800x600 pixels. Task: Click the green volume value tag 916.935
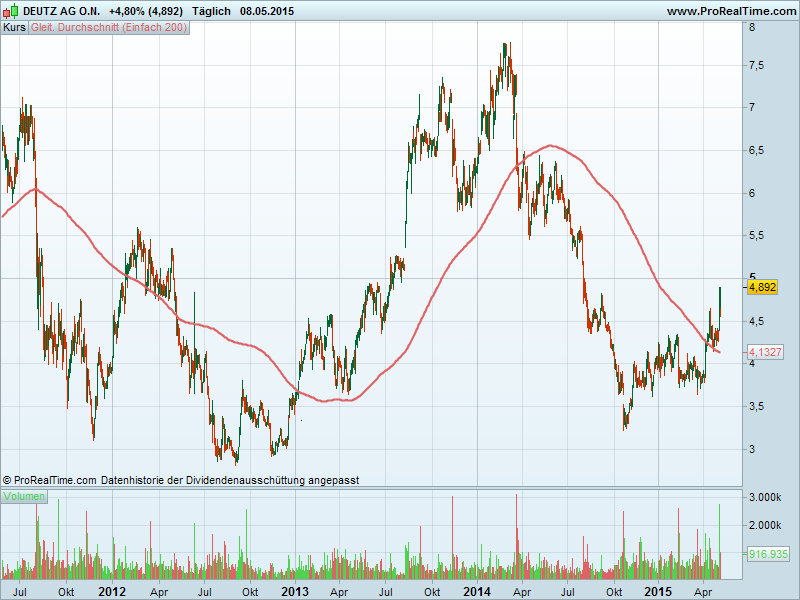[768, 552]
